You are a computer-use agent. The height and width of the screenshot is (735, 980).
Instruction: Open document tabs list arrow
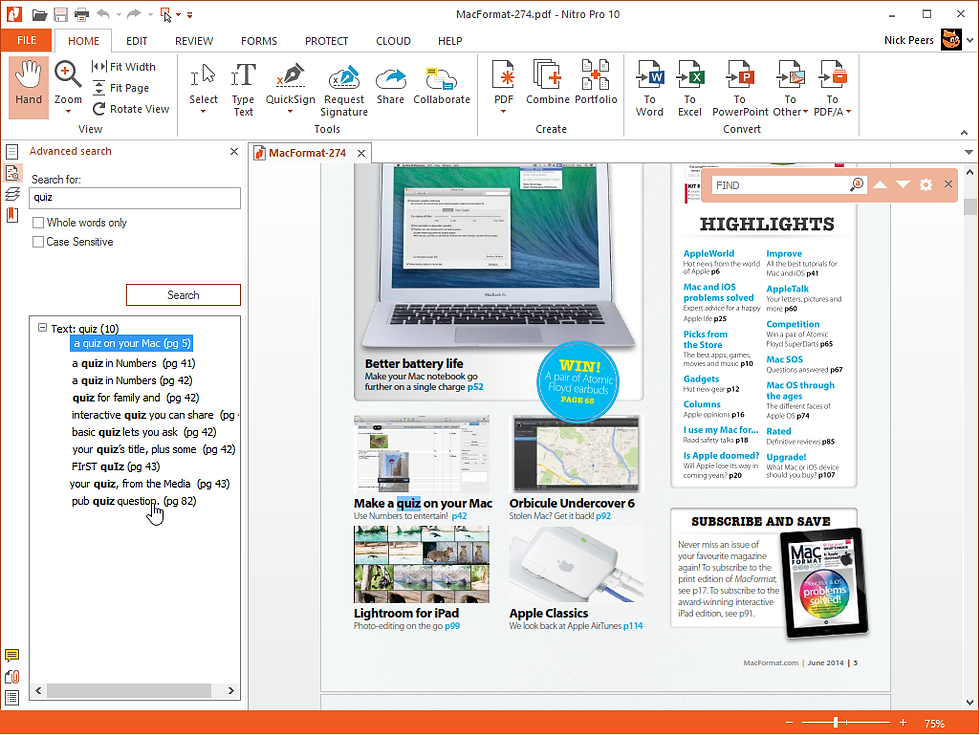[968, 152]
